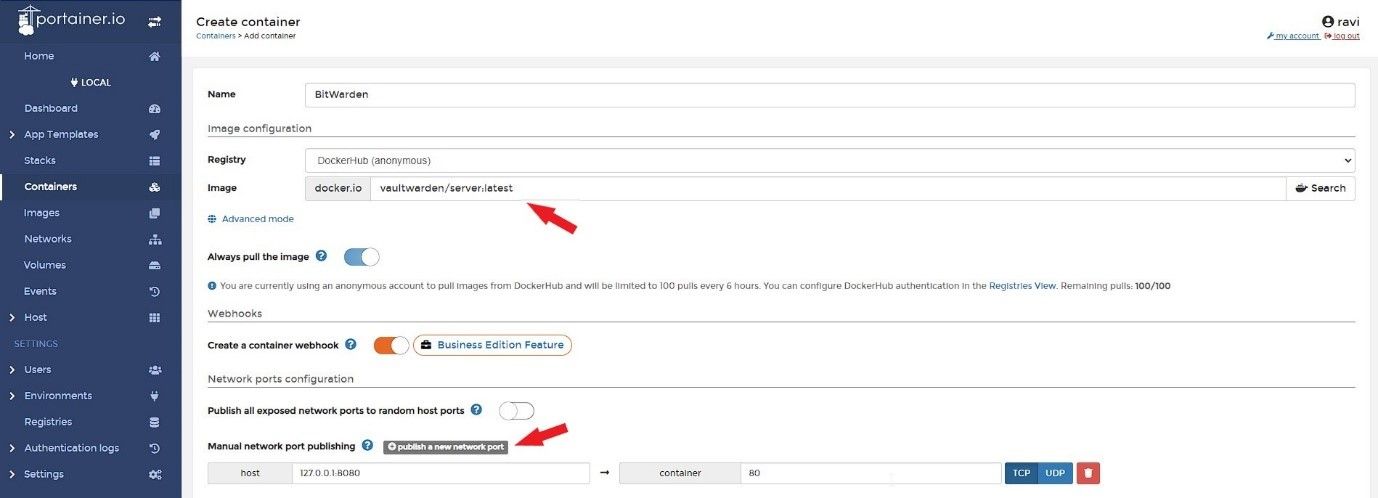Delete the port mapping with red trash icon
Screen dimensions: 1378x498
click(x=1088, y=473)
